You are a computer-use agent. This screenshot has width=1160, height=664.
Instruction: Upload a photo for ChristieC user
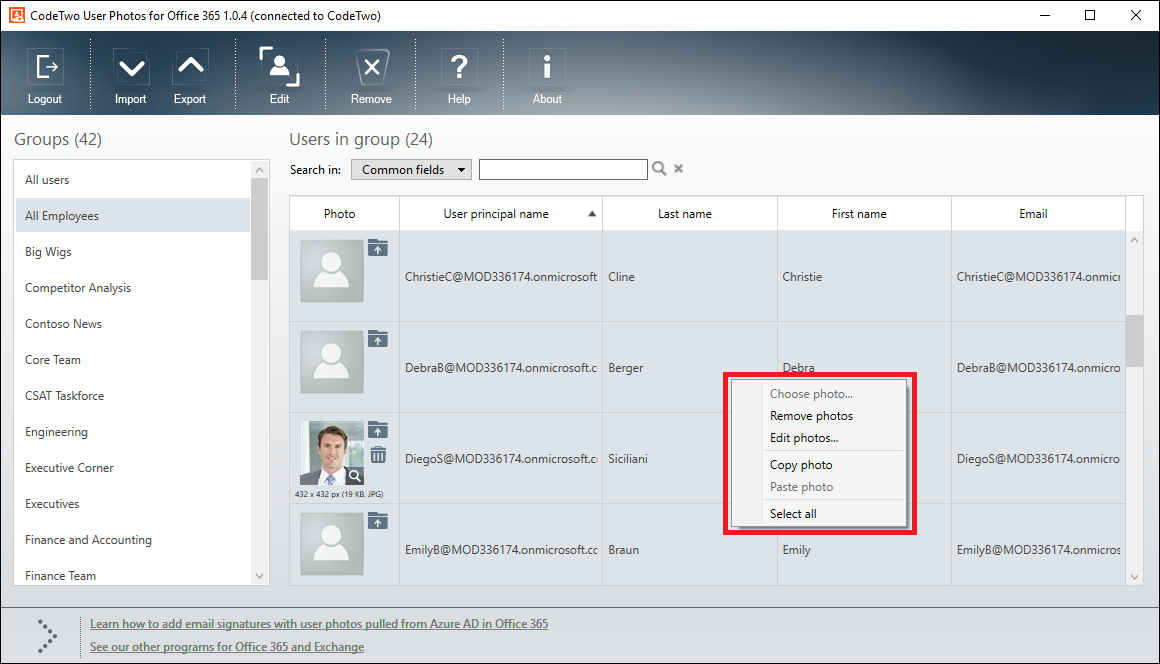[x=378, y=248]
